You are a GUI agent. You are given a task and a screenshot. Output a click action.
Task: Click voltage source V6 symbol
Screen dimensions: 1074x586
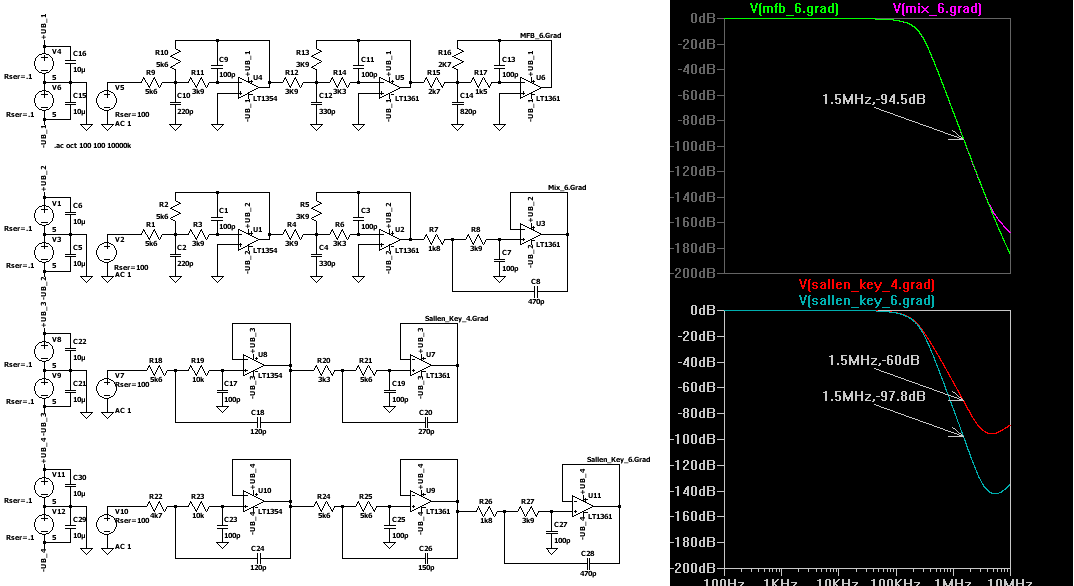pos(44,100)
